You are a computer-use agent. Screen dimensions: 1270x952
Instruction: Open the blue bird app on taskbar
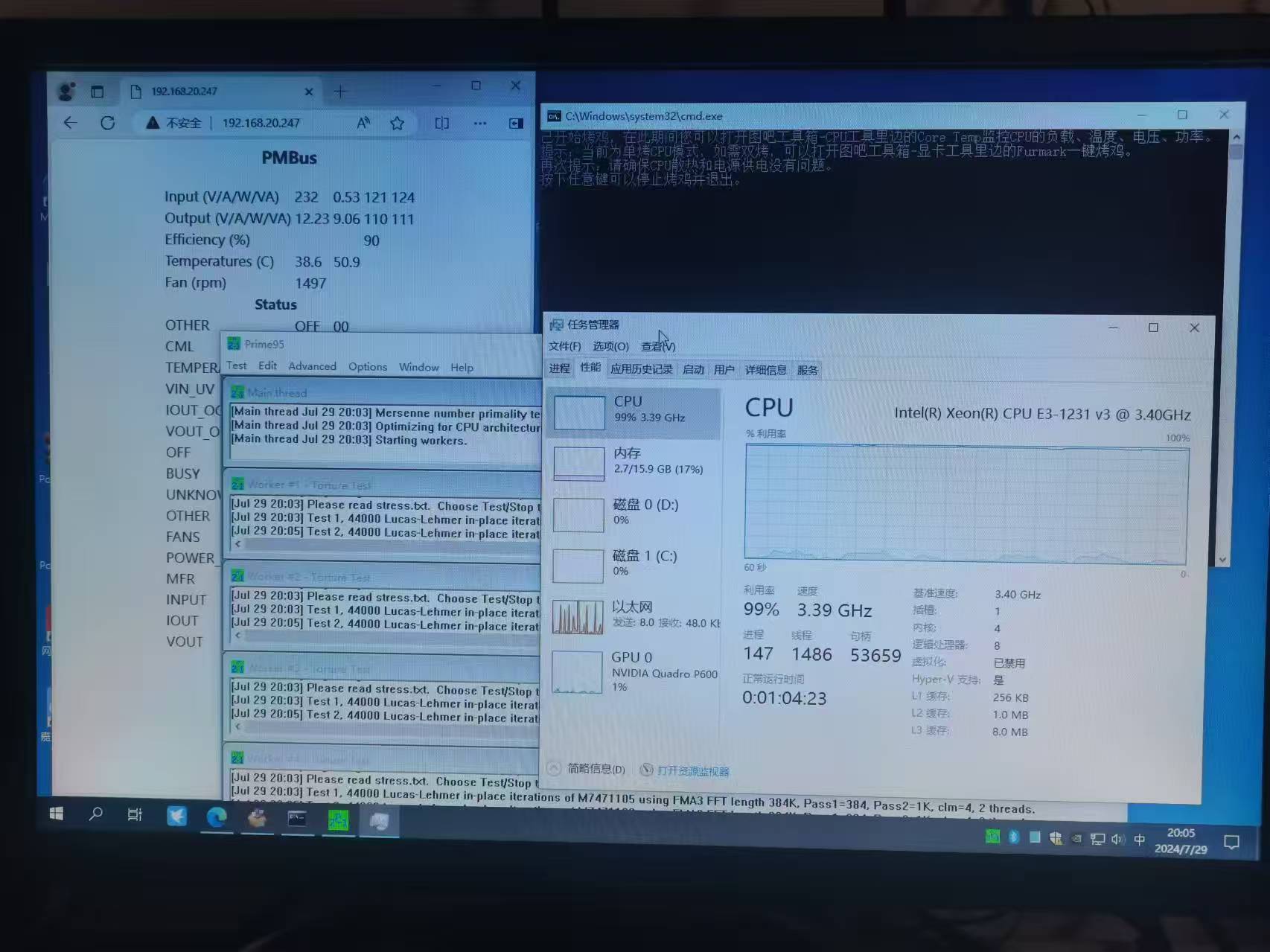(x=176, y=816)
